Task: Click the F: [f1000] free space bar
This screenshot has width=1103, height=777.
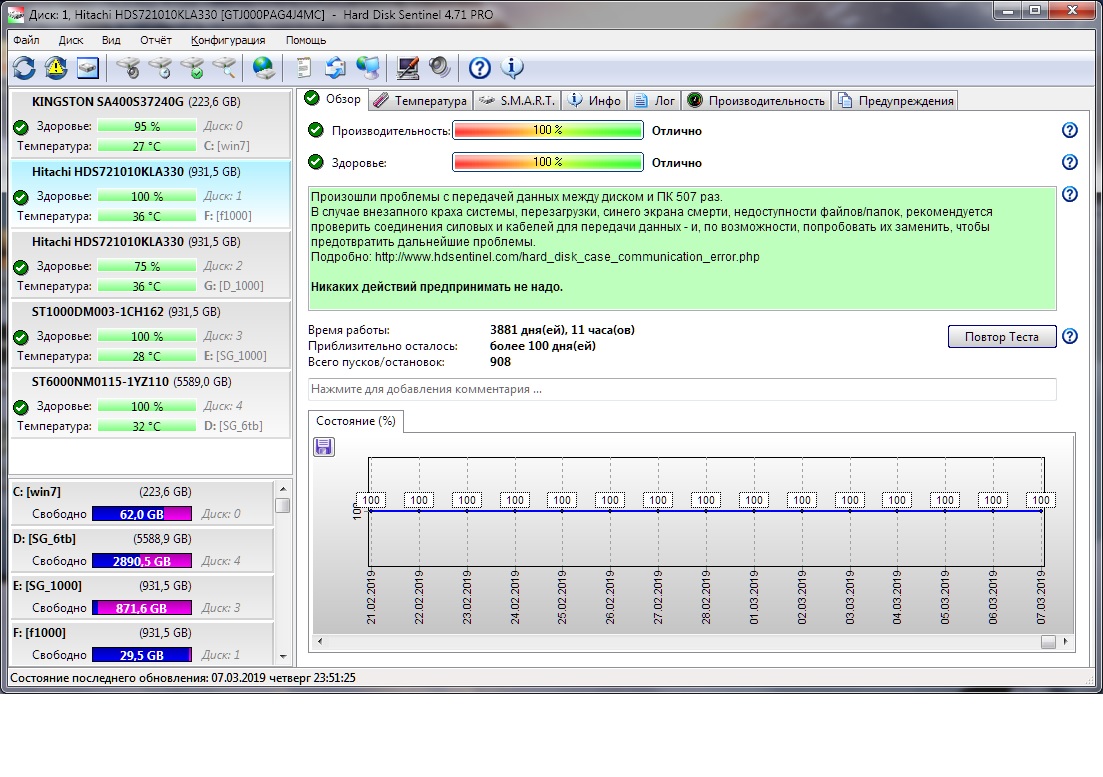Action: pos(141,655)
